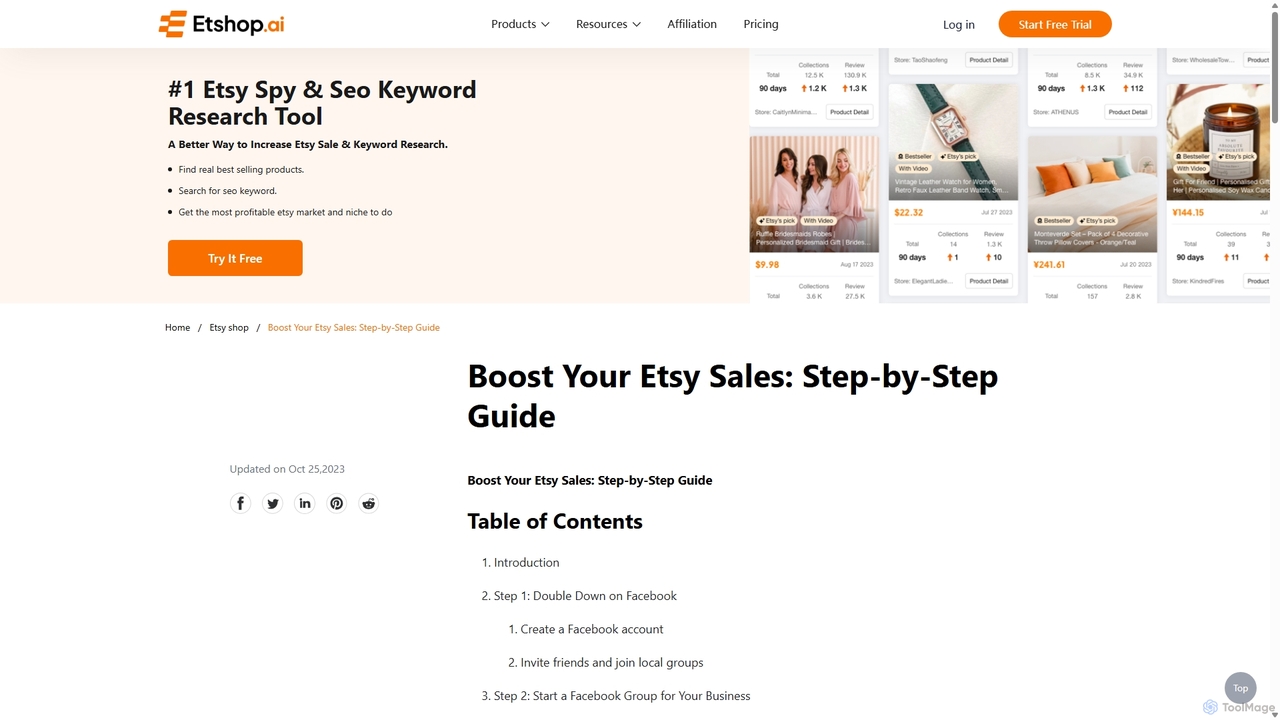
Task: Click the current breadcrumb 'Boost Your Etsy Sales: Step-by-Step Guide'
Action: (x=354, y=328)
